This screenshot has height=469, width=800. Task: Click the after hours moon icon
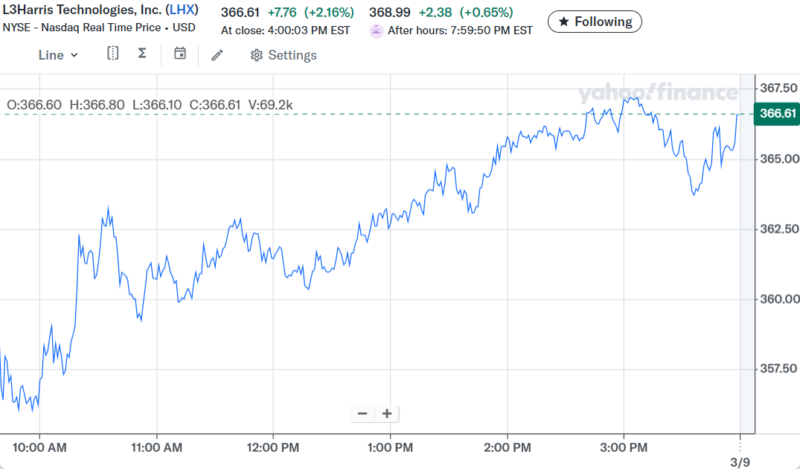pyautogui.click(x=376, y=31)
